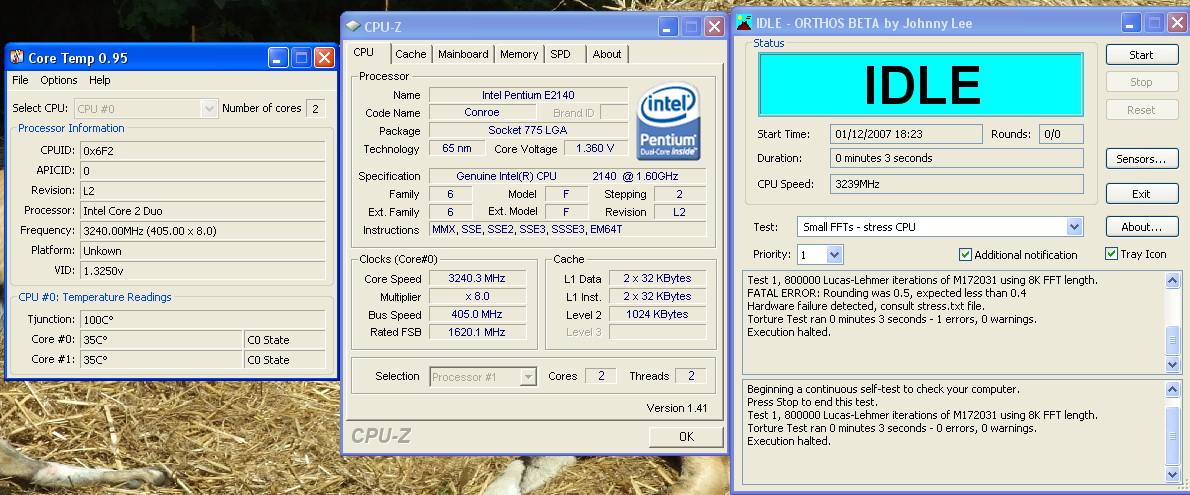Click the L1 Data cache value
Screen dimensions: 1190x495
pyautogui.click(x=657, y=279)
